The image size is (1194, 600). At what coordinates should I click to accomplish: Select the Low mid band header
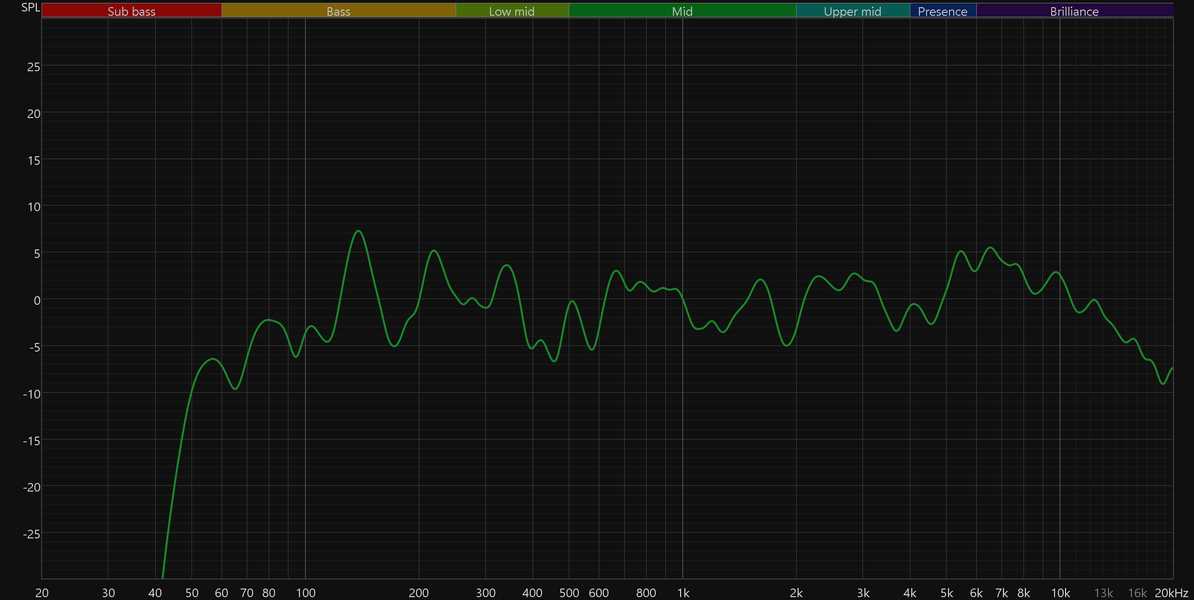[512, 11]
